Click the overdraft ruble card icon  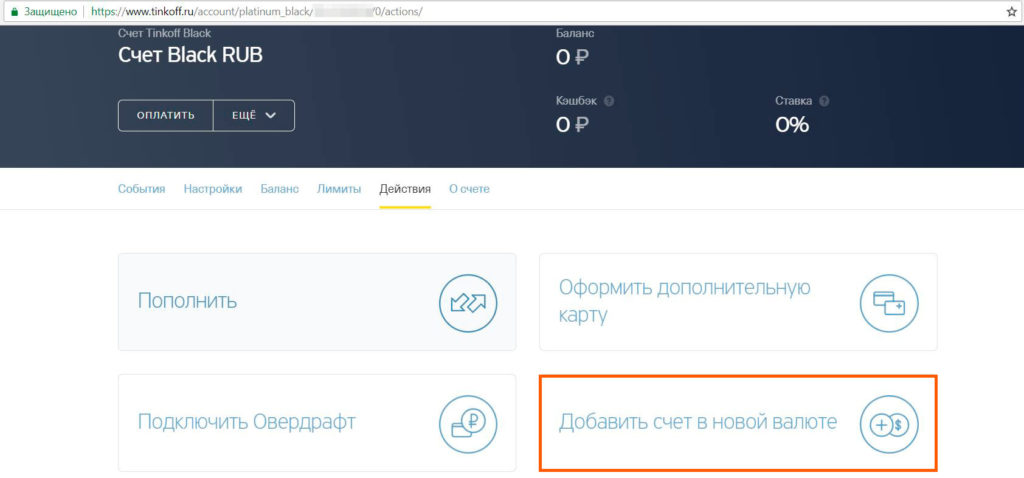468,424
